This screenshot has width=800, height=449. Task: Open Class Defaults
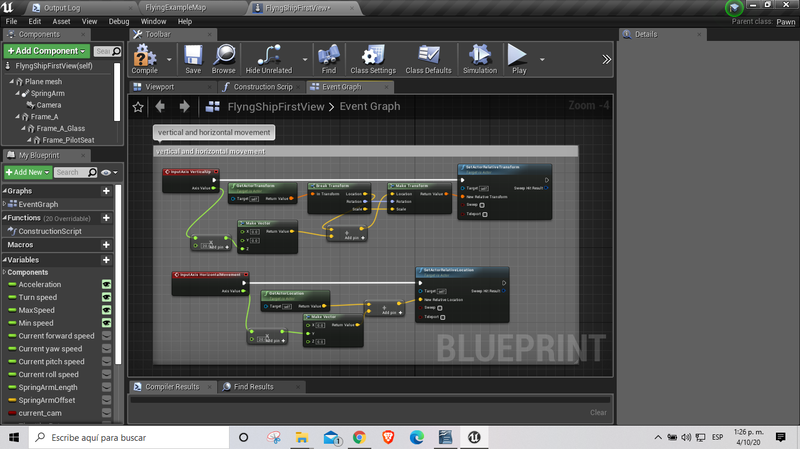point(428,59)
